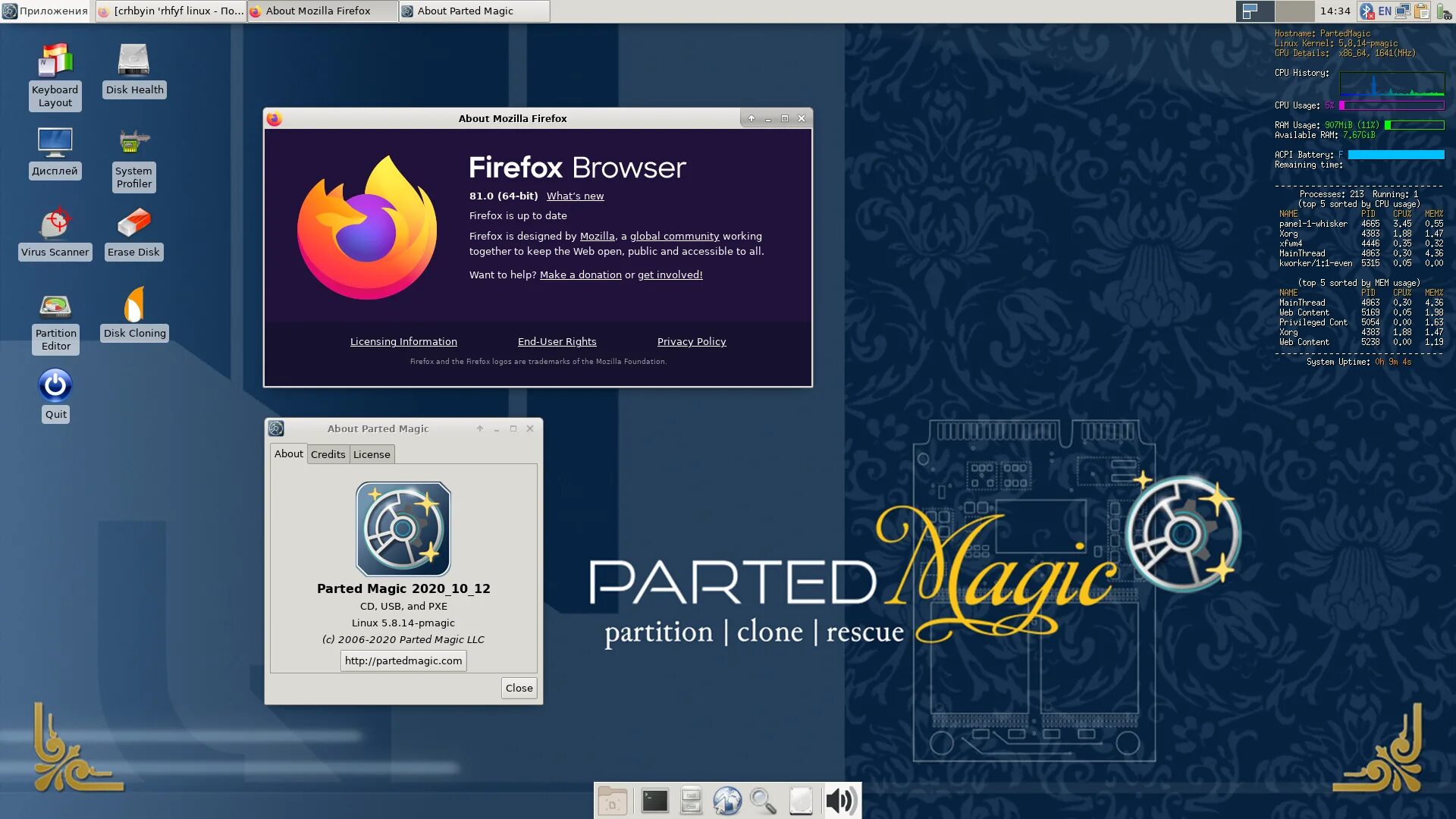Switch to the Credits tab
Image resolution: width=1456 pixels, height=819 pixels.
(328, 454)
